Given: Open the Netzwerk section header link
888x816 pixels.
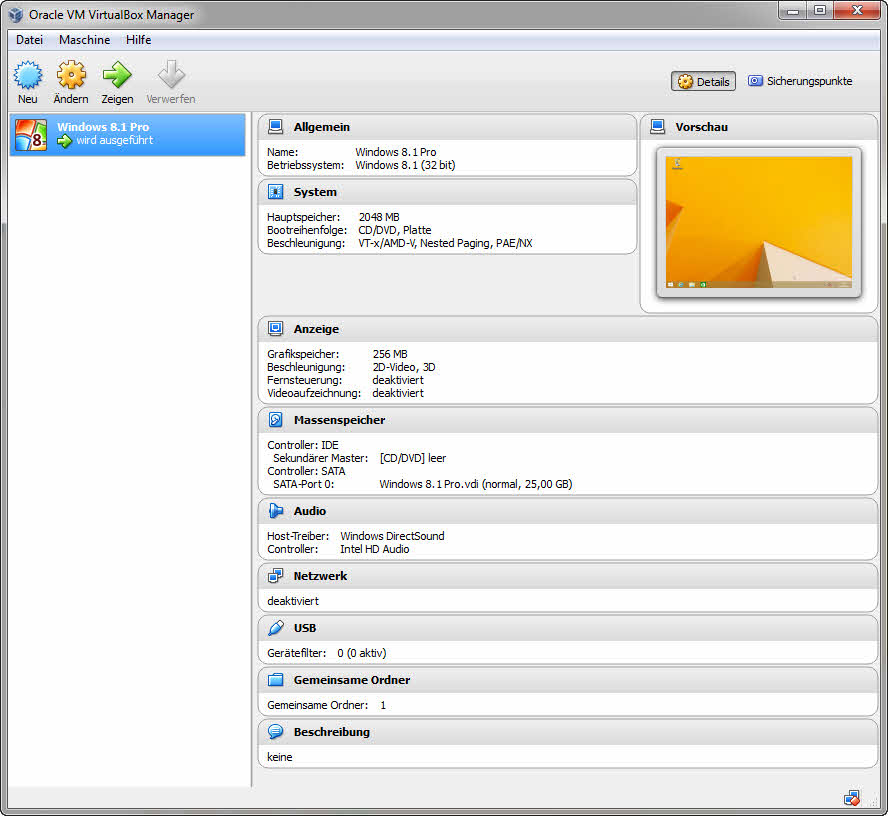Looking at the screenshot, I should [320, 576].
